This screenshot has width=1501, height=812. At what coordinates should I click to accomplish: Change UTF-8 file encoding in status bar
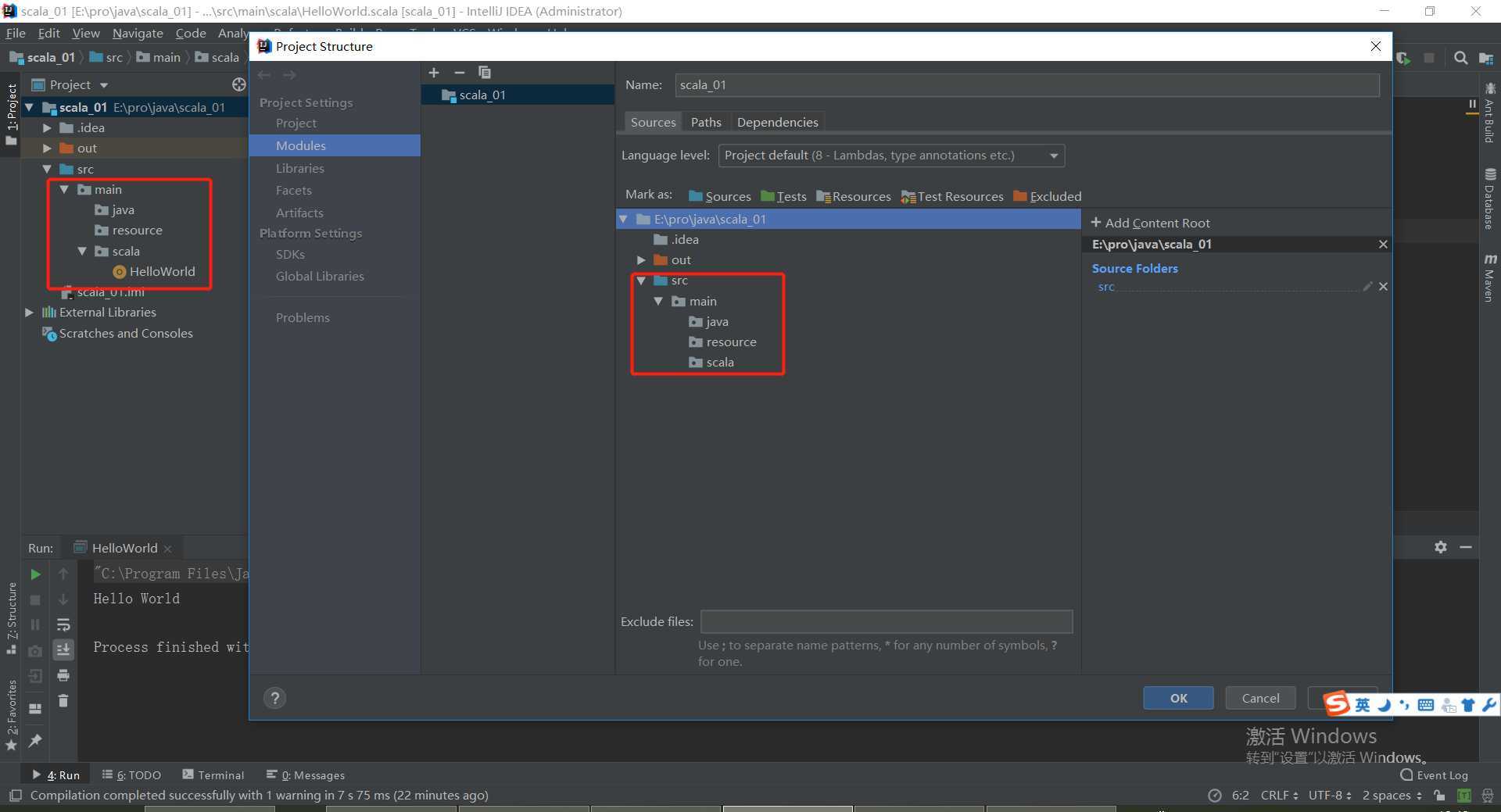[x=1330, y=795]
